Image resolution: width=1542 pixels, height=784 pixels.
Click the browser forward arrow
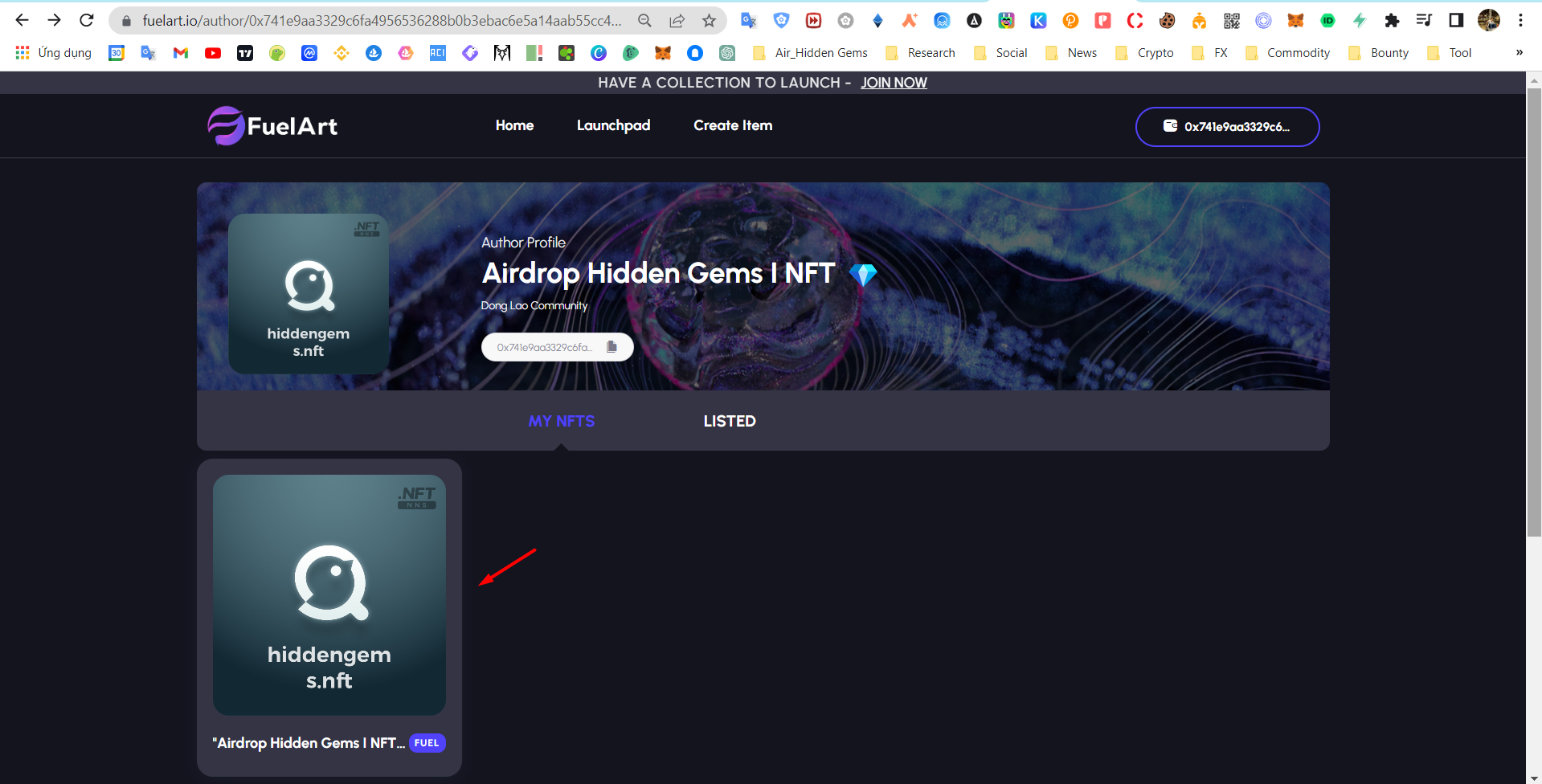(54, 20)
